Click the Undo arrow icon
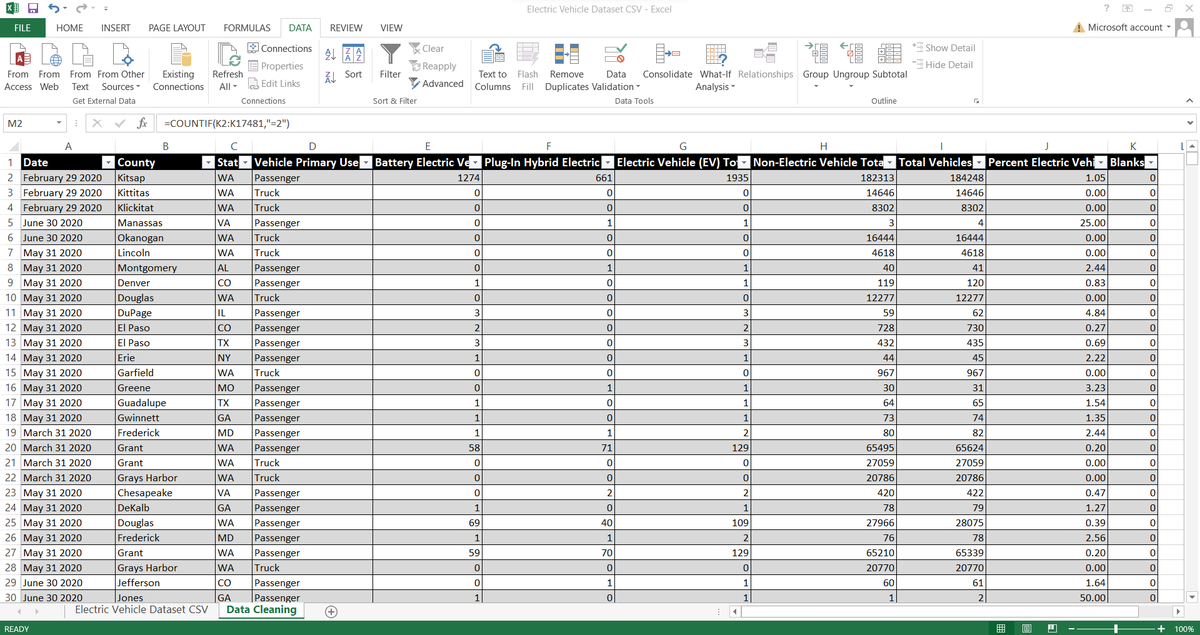 (x=54, y=9)
